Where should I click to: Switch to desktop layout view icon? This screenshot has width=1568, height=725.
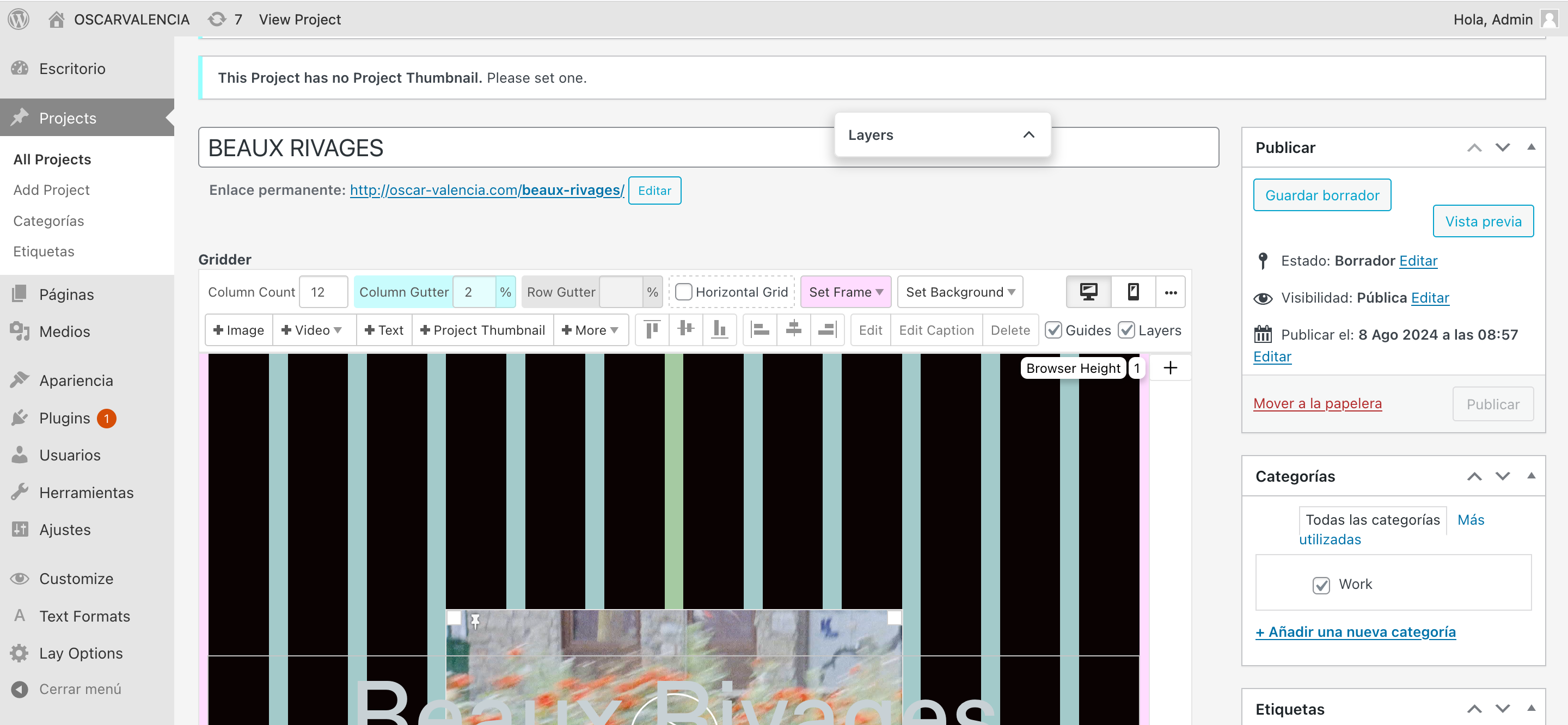point(1088,292)
